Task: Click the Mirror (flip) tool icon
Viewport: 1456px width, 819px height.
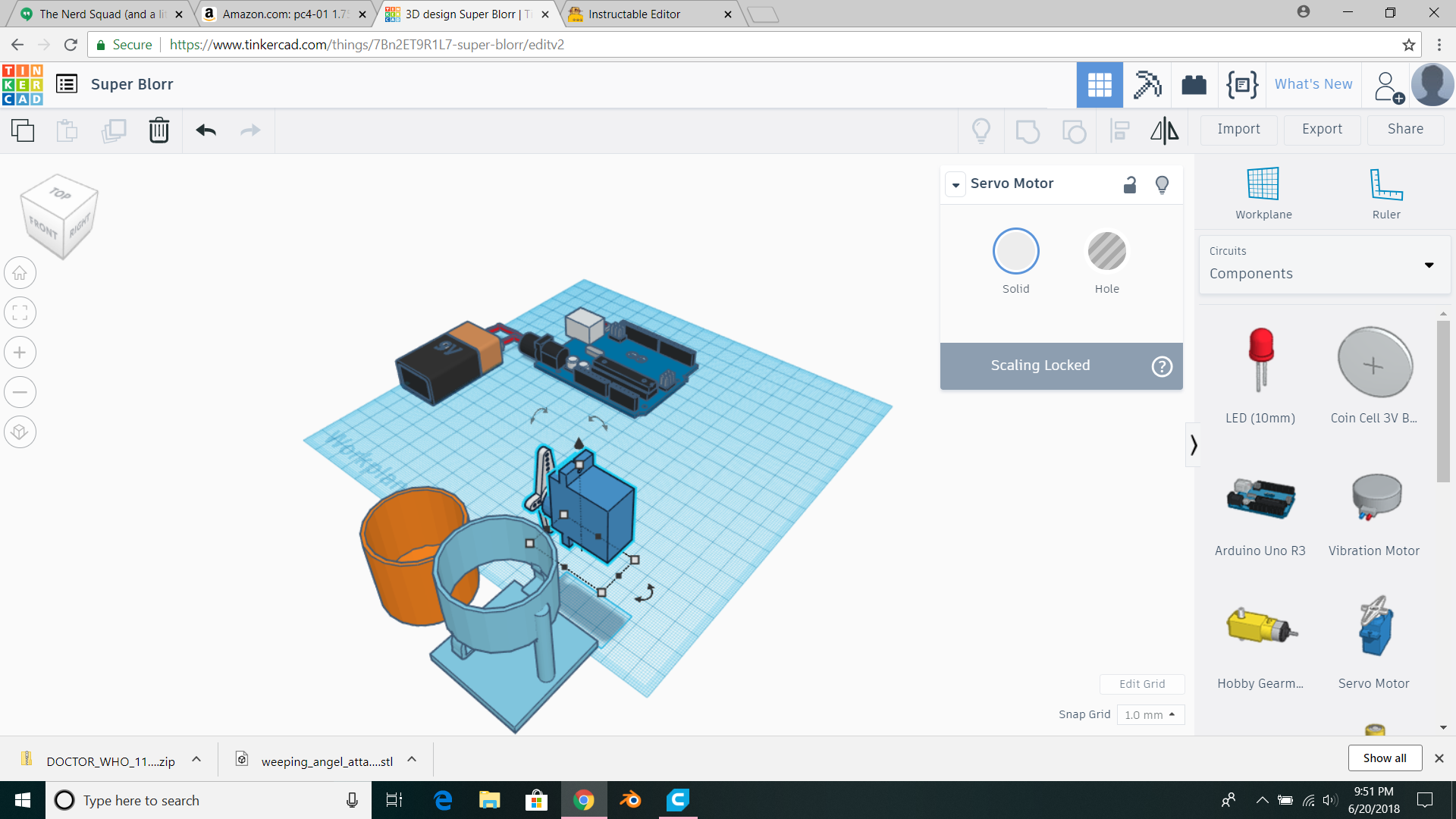Action: point(1165,130)
